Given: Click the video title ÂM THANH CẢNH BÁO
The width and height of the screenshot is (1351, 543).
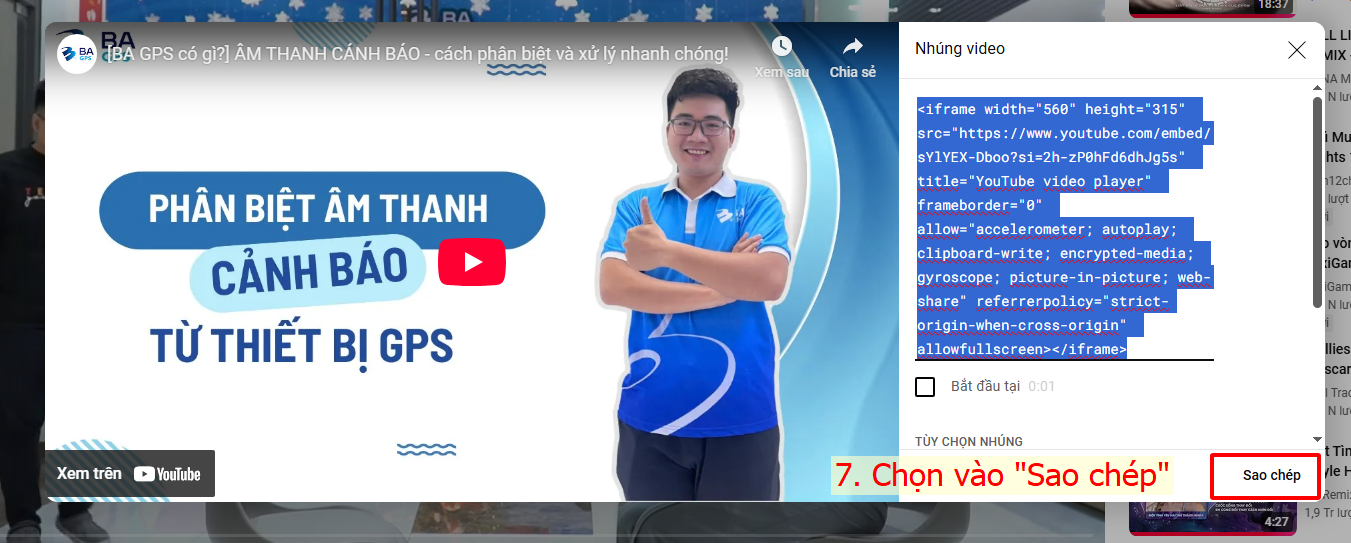Looking at the screenshot, I should tap(419, 53).
